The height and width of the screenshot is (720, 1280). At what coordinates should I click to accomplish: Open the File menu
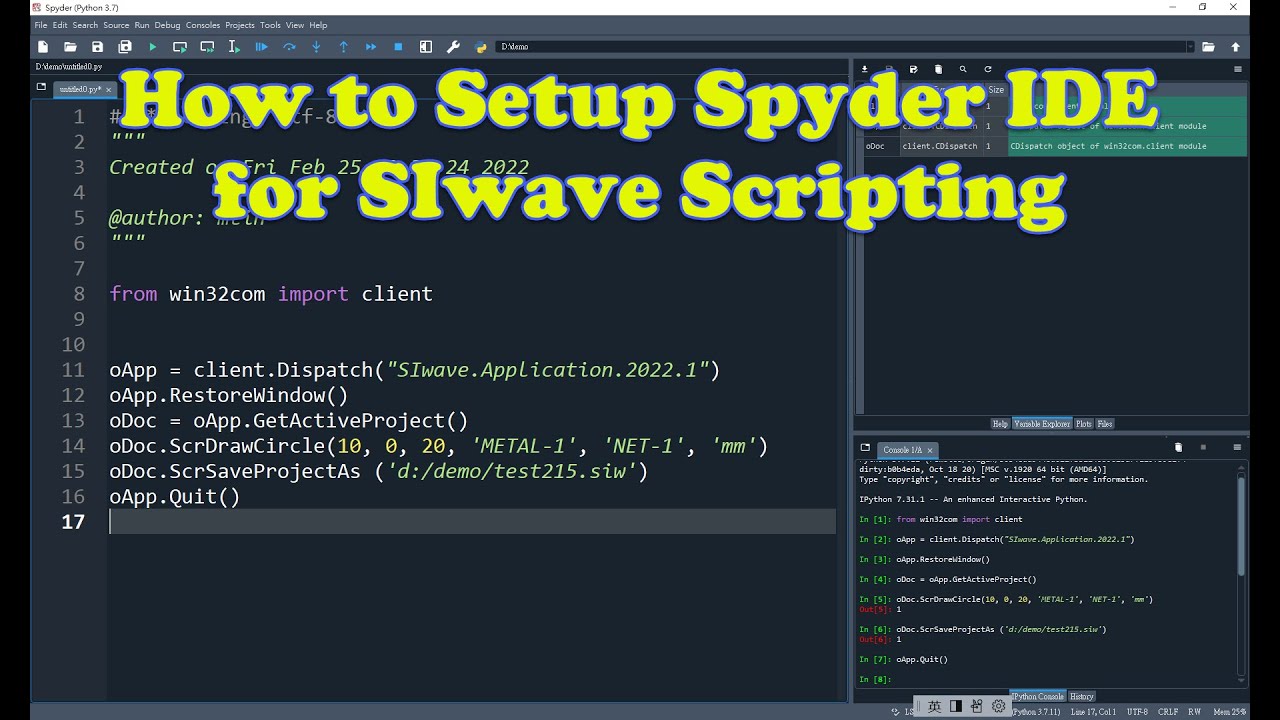click(40, 25)
